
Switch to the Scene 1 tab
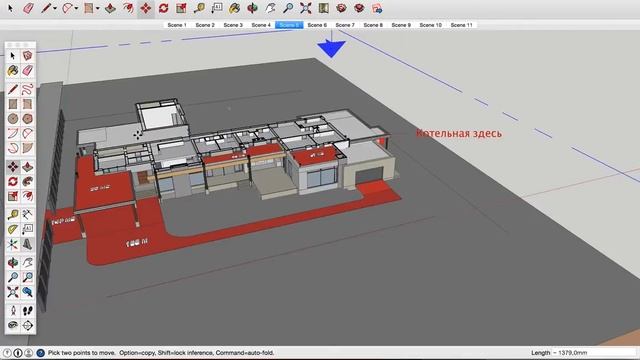coord(177,25)
